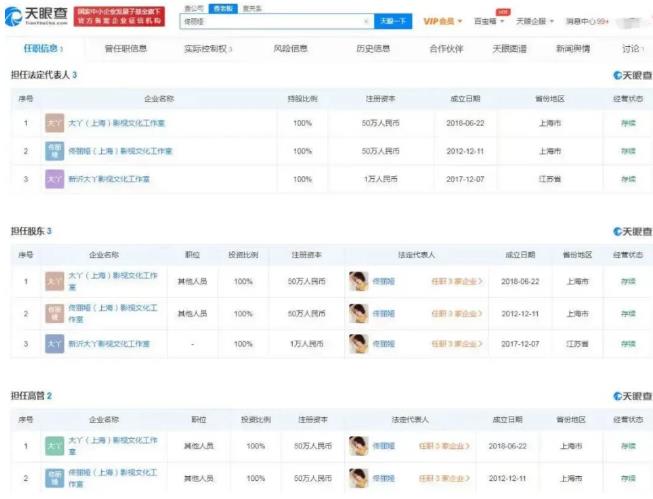Click logo icon of row 2 in shareholder table
653x499 pixels.
coord(55,313)
